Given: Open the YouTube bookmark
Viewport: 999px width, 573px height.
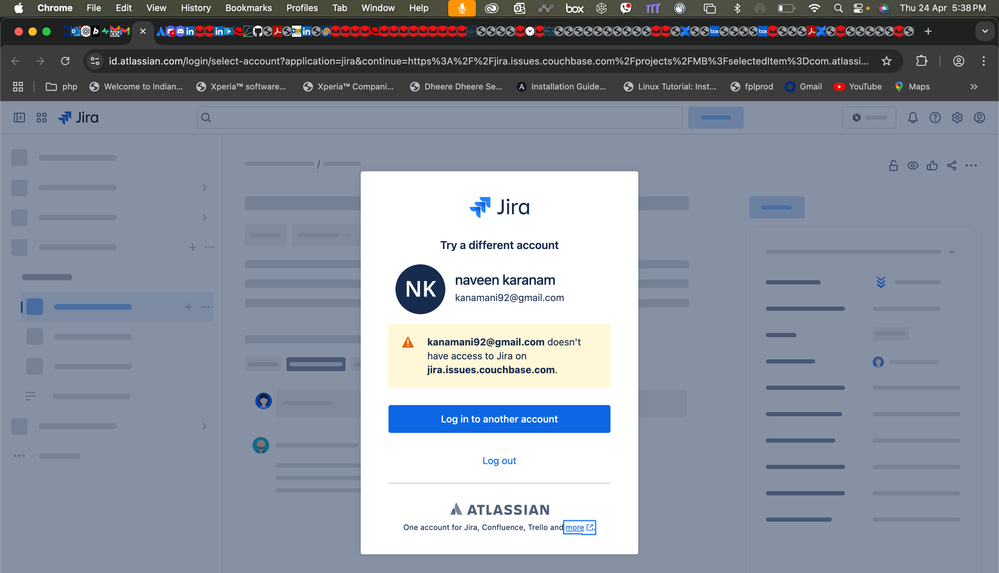Looking at the screenshot, I should tap(858, 87).
